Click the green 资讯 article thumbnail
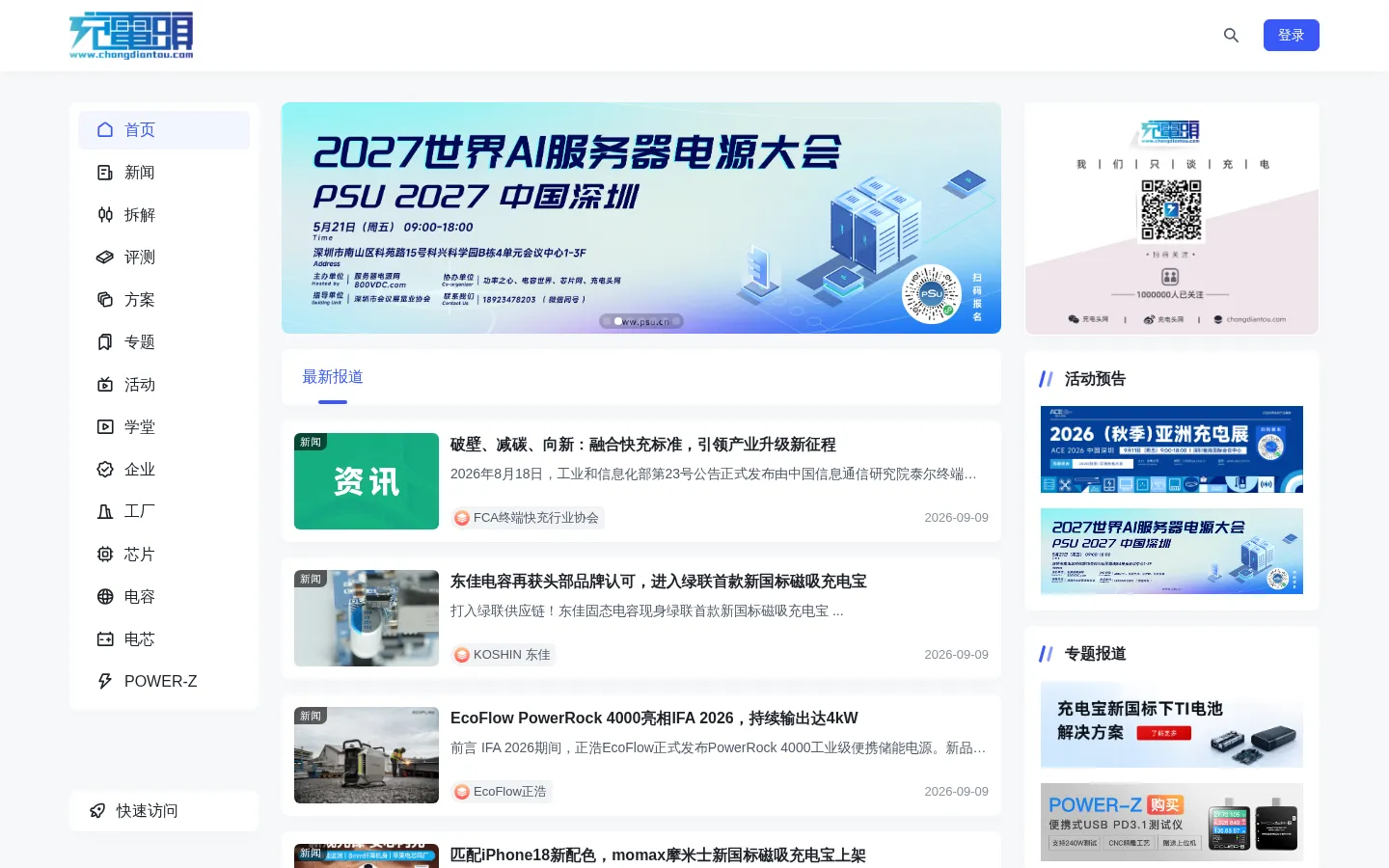This screenshot has width=1389, height=868. click(367, 481)
